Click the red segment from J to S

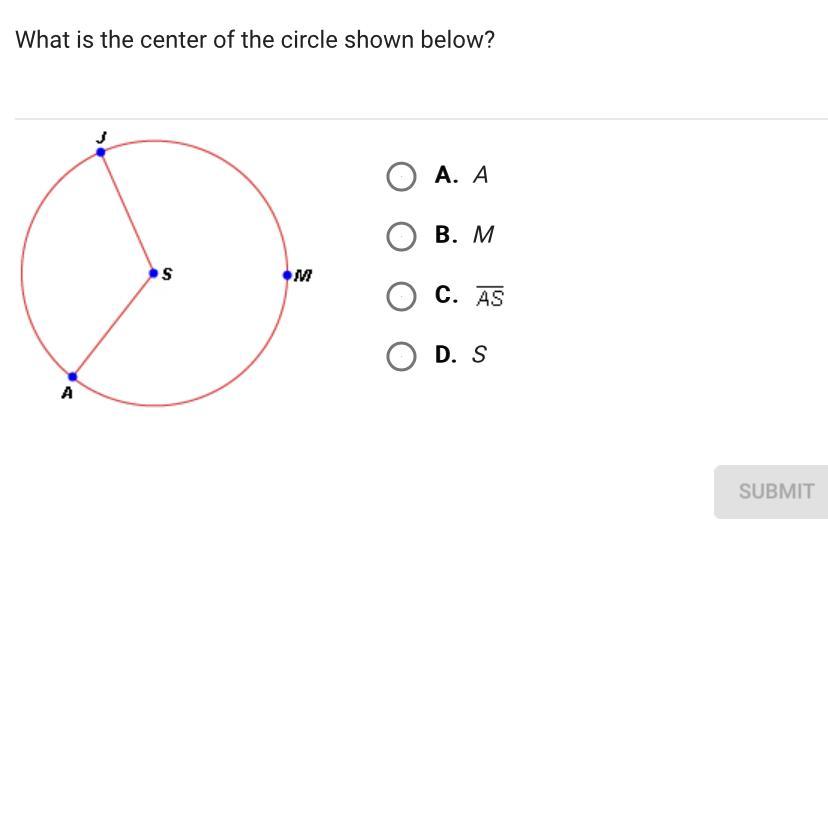pyautogui.click(x=127, y=213)
